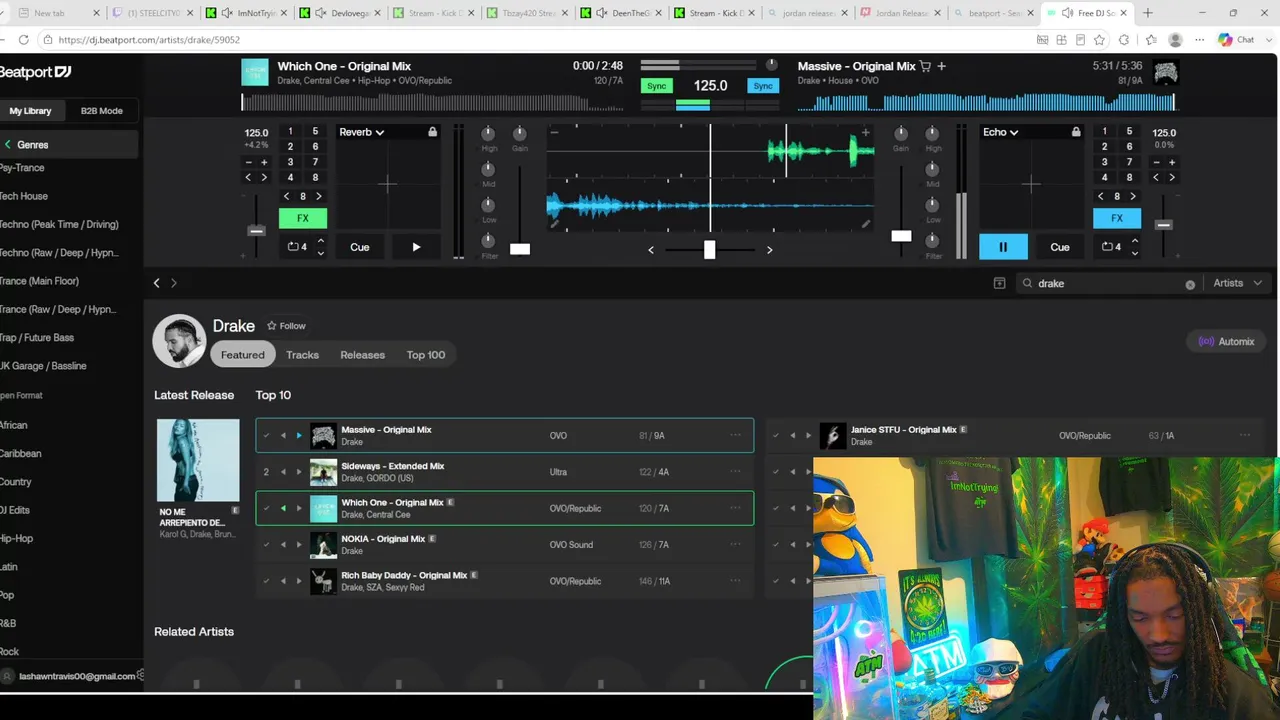Click the left deck High EQ knob
Image resolution: width=1280 pixels, height=720 pixels.
(x=489, y=133)
